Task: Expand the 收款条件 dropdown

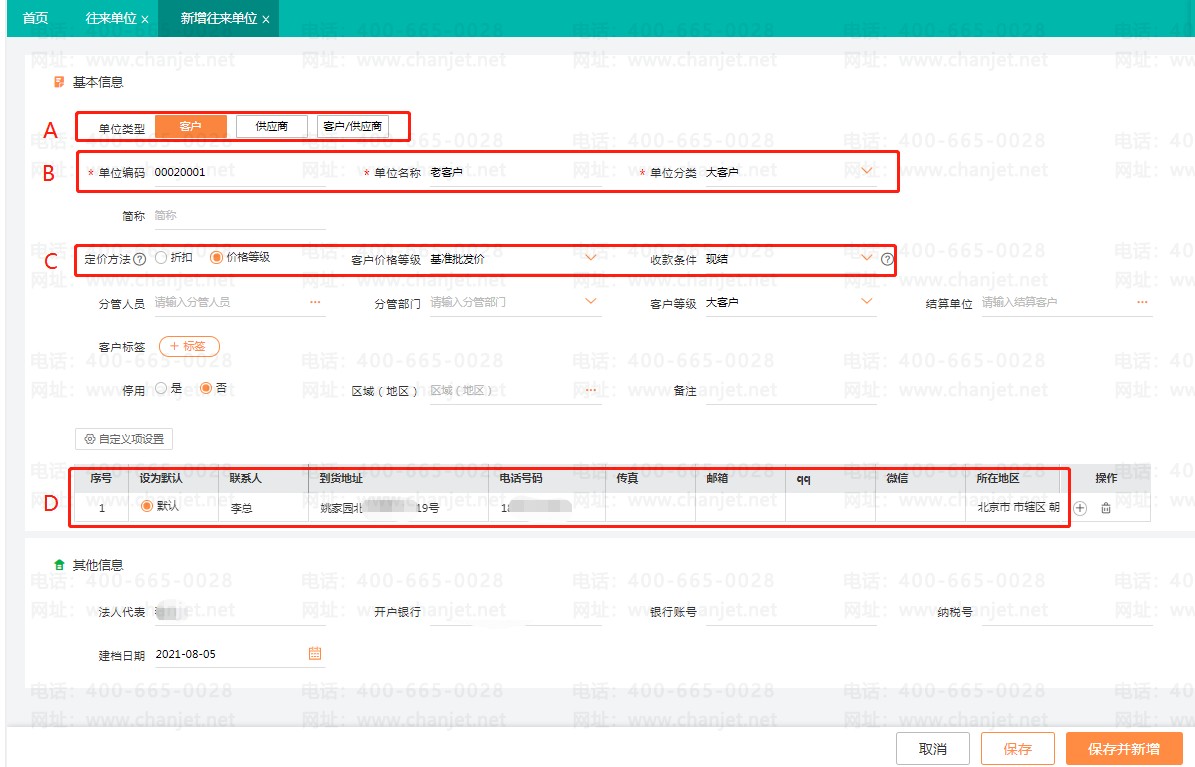Action: [x=867, y=258]
